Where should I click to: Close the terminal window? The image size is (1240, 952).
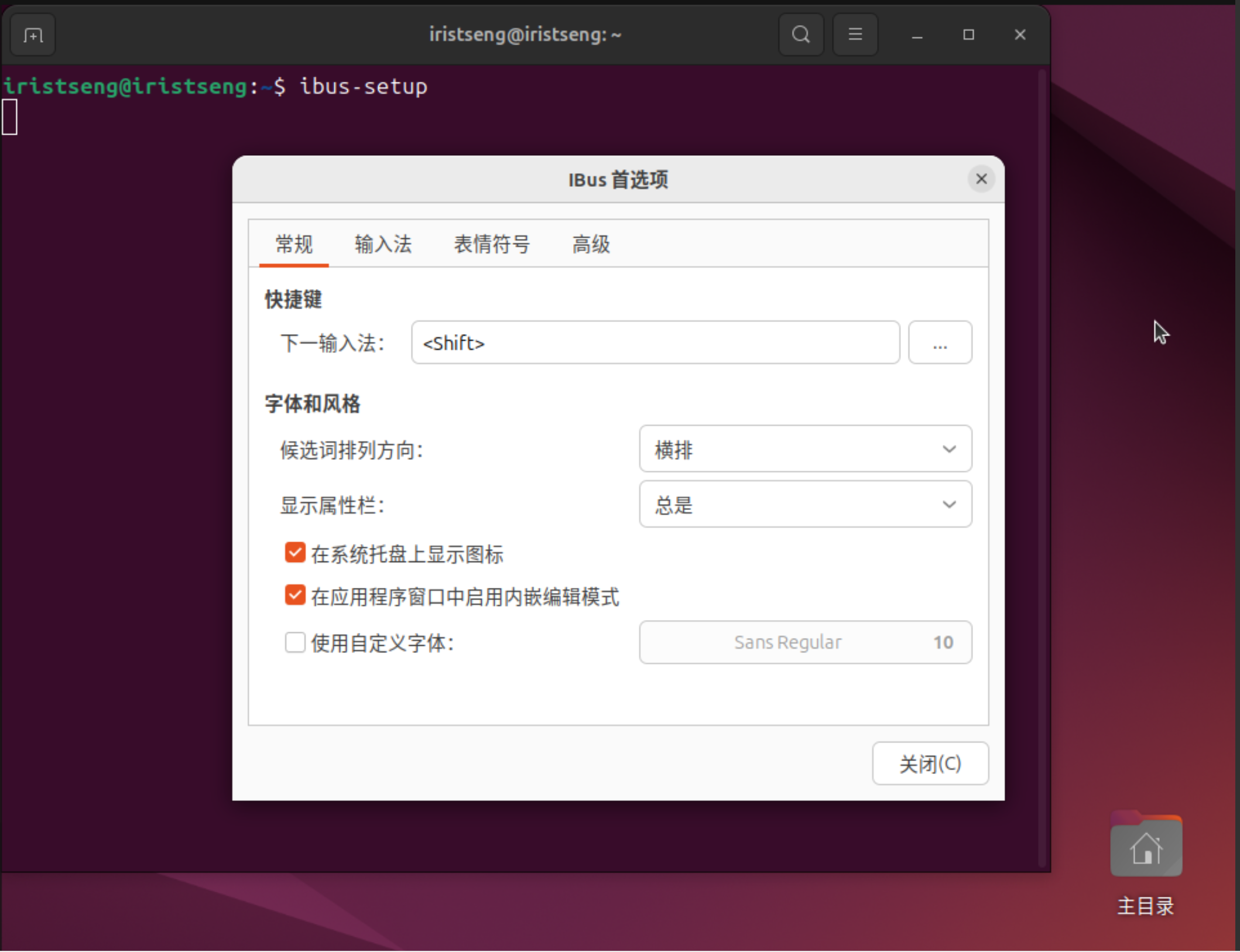[1020, 35]
